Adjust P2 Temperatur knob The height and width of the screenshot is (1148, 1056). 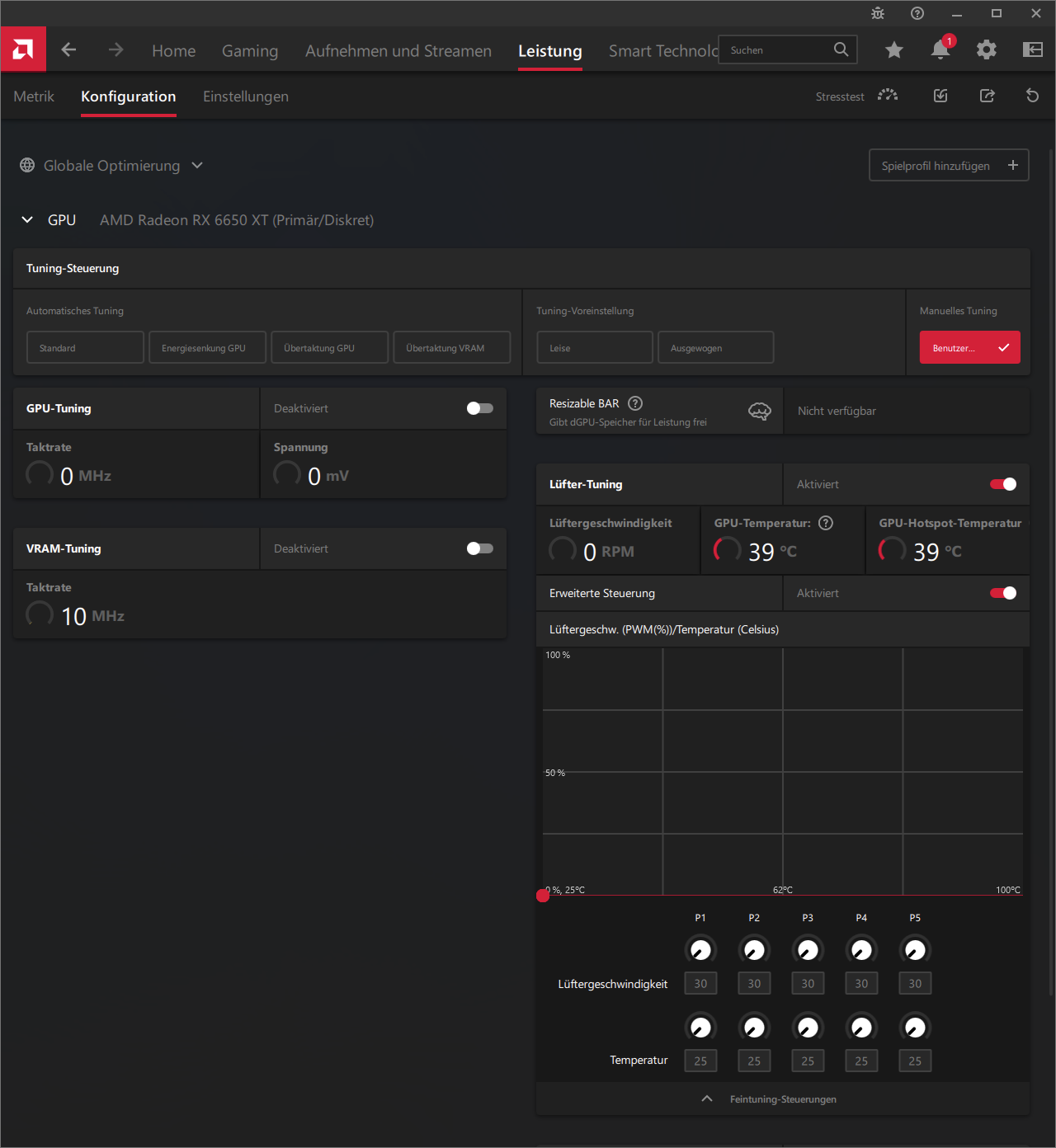pyautogui.click(x=754, y=1028)
